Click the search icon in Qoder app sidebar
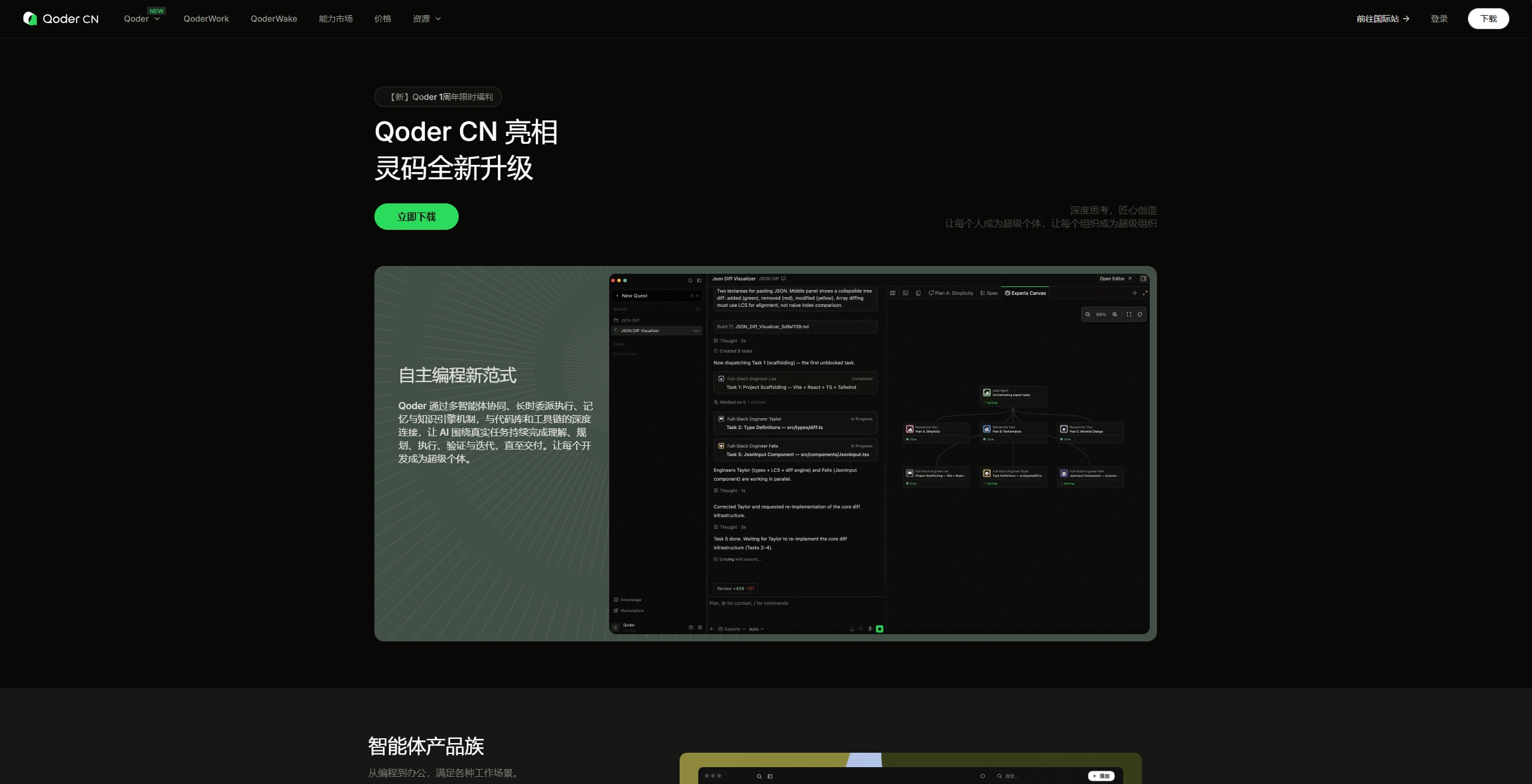The image size is (1532, 784). [x=690, y=280]
